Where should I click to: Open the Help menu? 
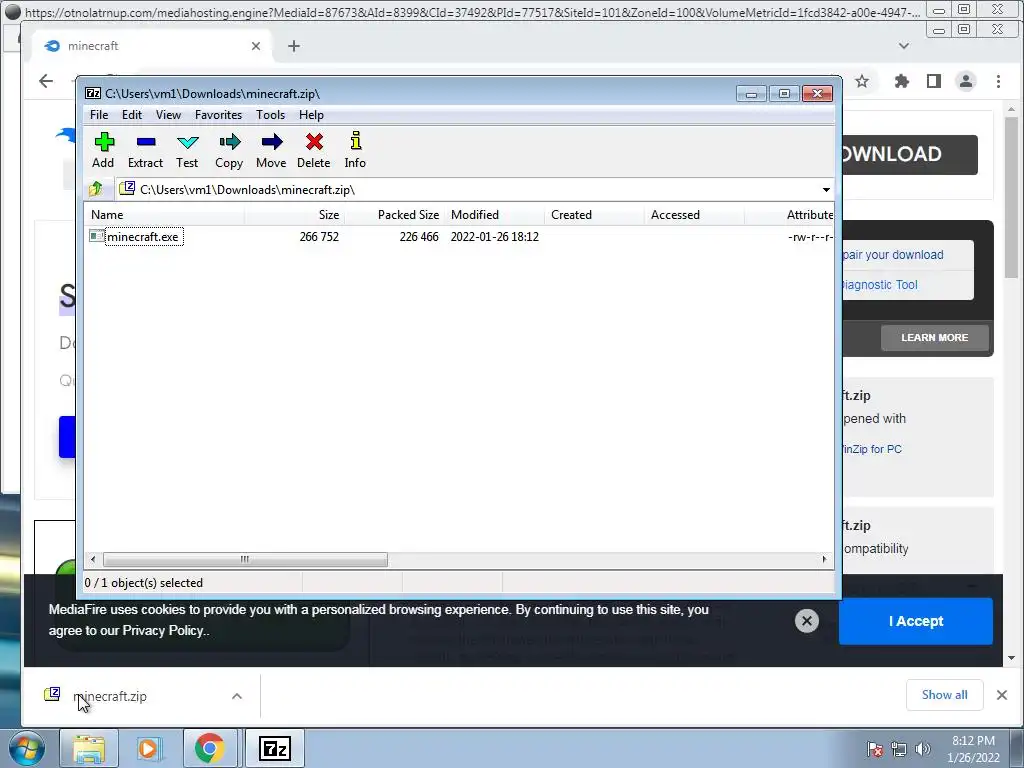click(x=312, y=115)
